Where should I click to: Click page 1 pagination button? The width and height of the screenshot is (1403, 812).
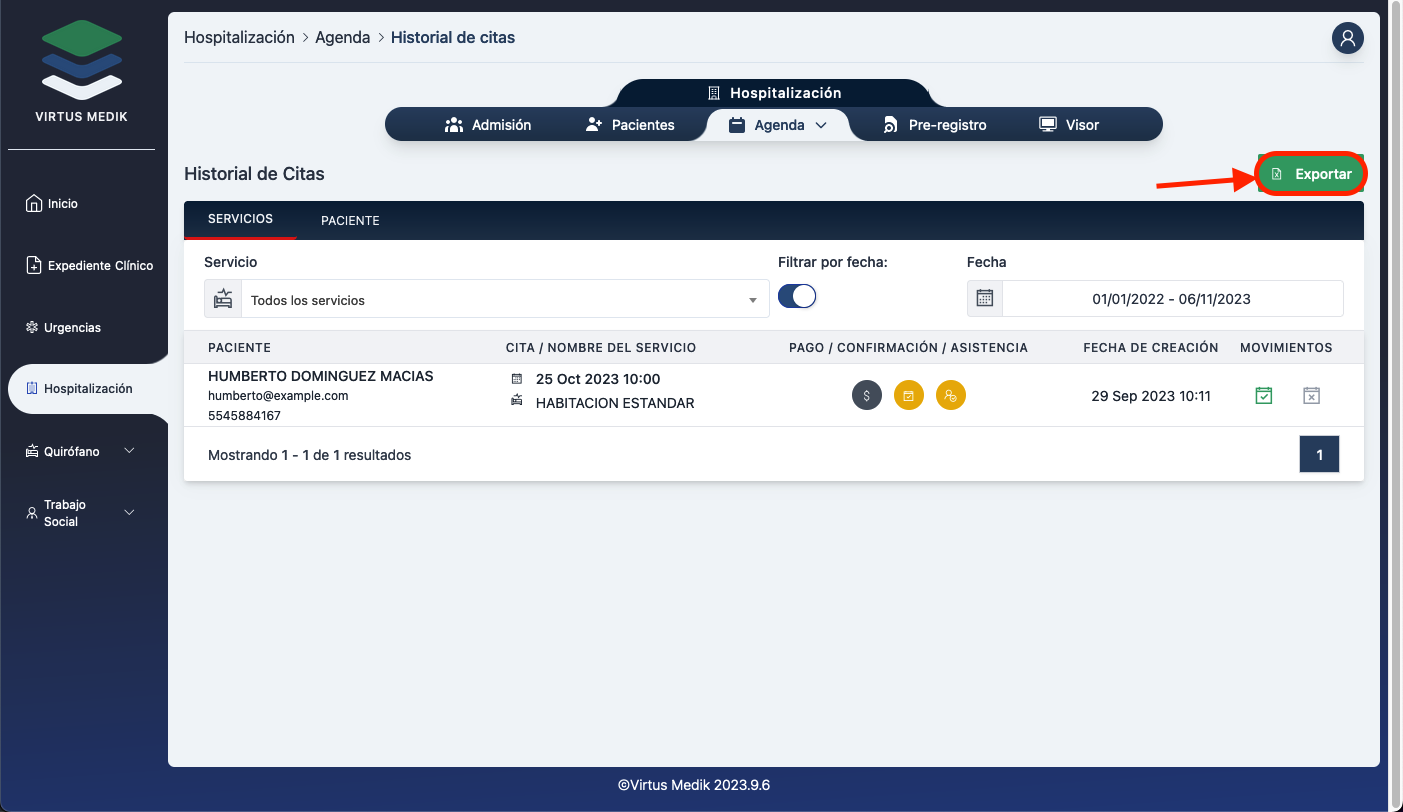1318,455
